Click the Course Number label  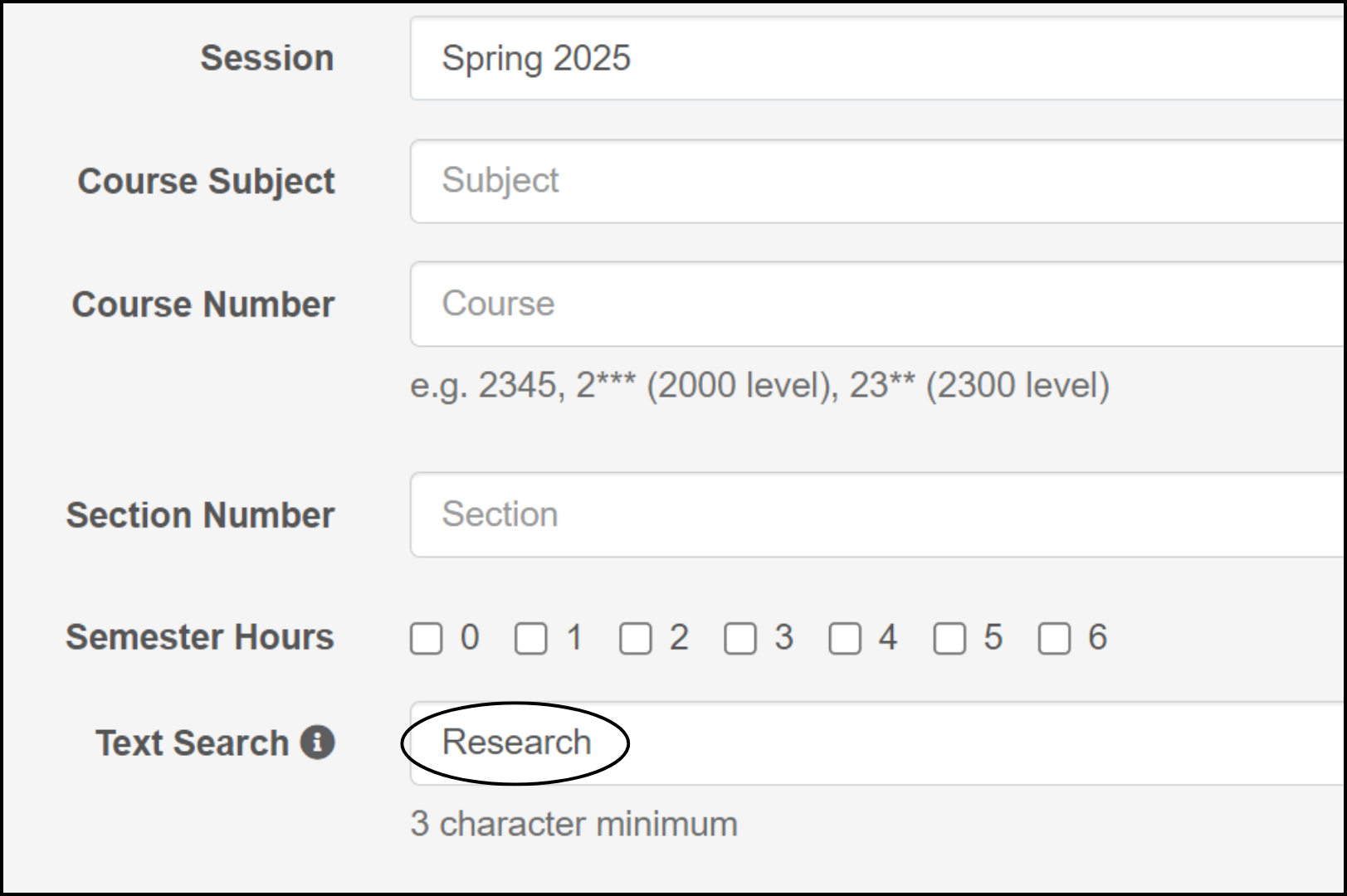click(x=203, y=304)
